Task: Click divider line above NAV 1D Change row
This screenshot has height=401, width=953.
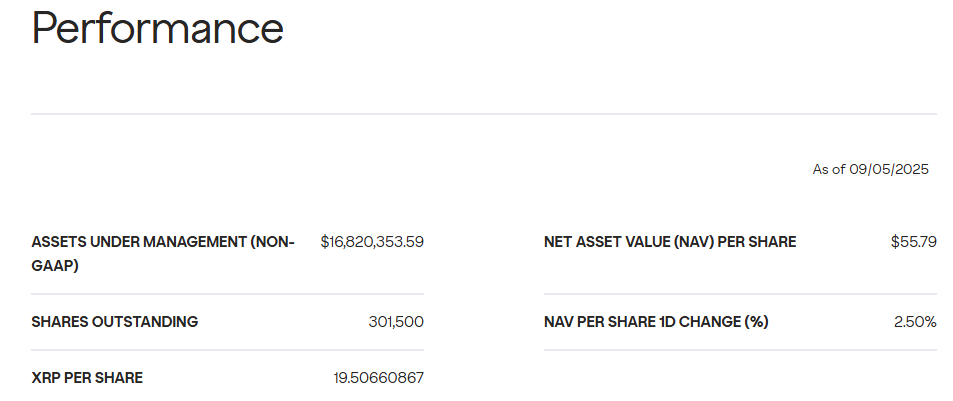Action: (x=740, y=294)
